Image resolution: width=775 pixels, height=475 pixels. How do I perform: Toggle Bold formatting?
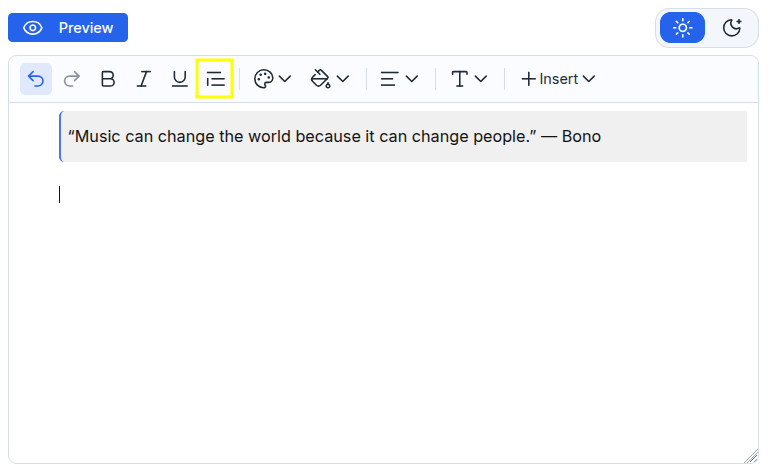(108, 79)
